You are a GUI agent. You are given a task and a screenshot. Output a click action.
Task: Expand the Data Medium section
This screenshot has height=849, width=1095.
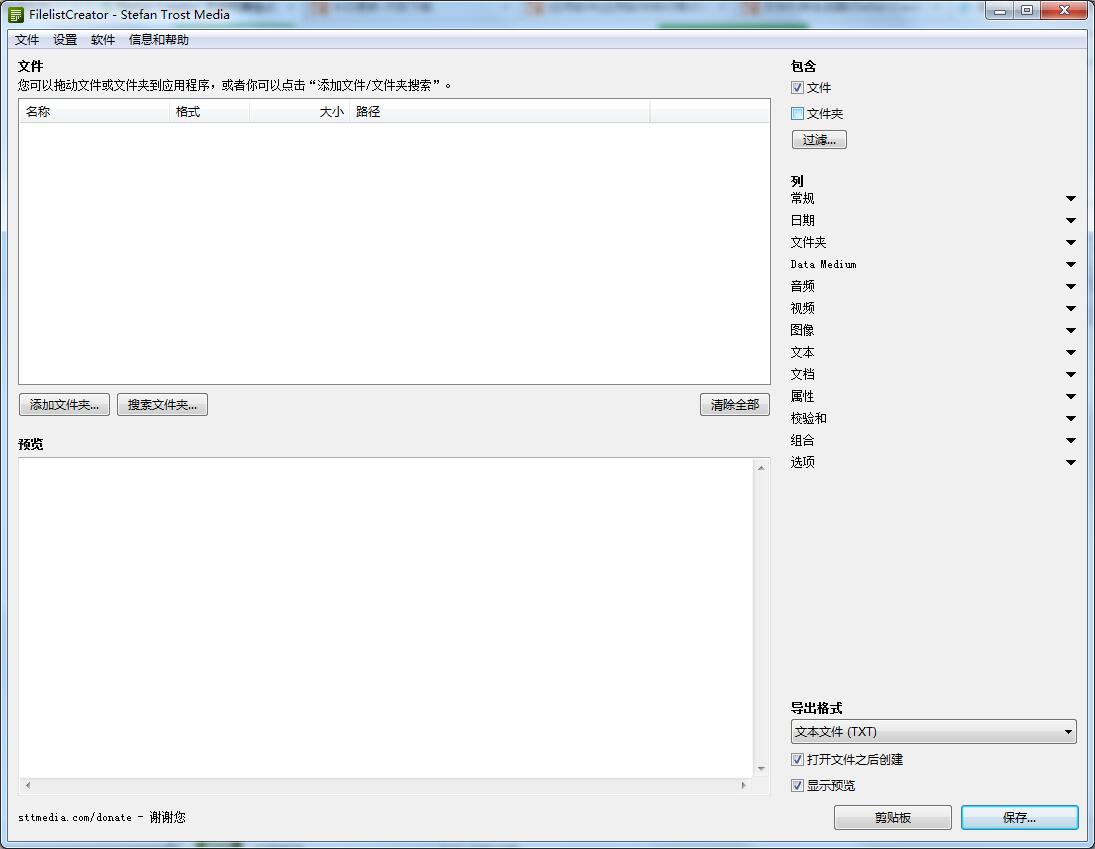click(x=1070, y=264)
